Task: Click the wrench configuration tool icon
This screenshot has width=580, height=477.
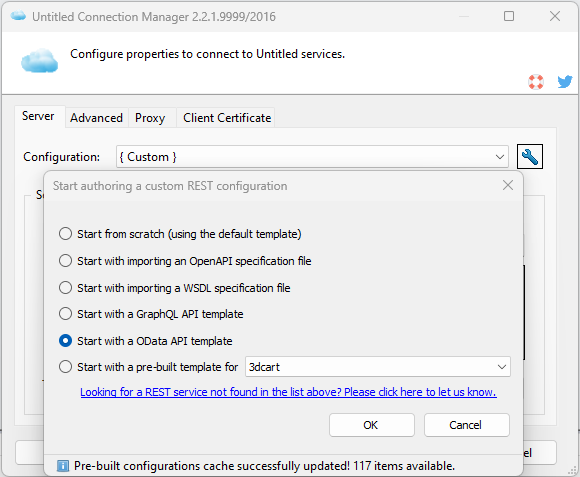Action: pos(530,156)
